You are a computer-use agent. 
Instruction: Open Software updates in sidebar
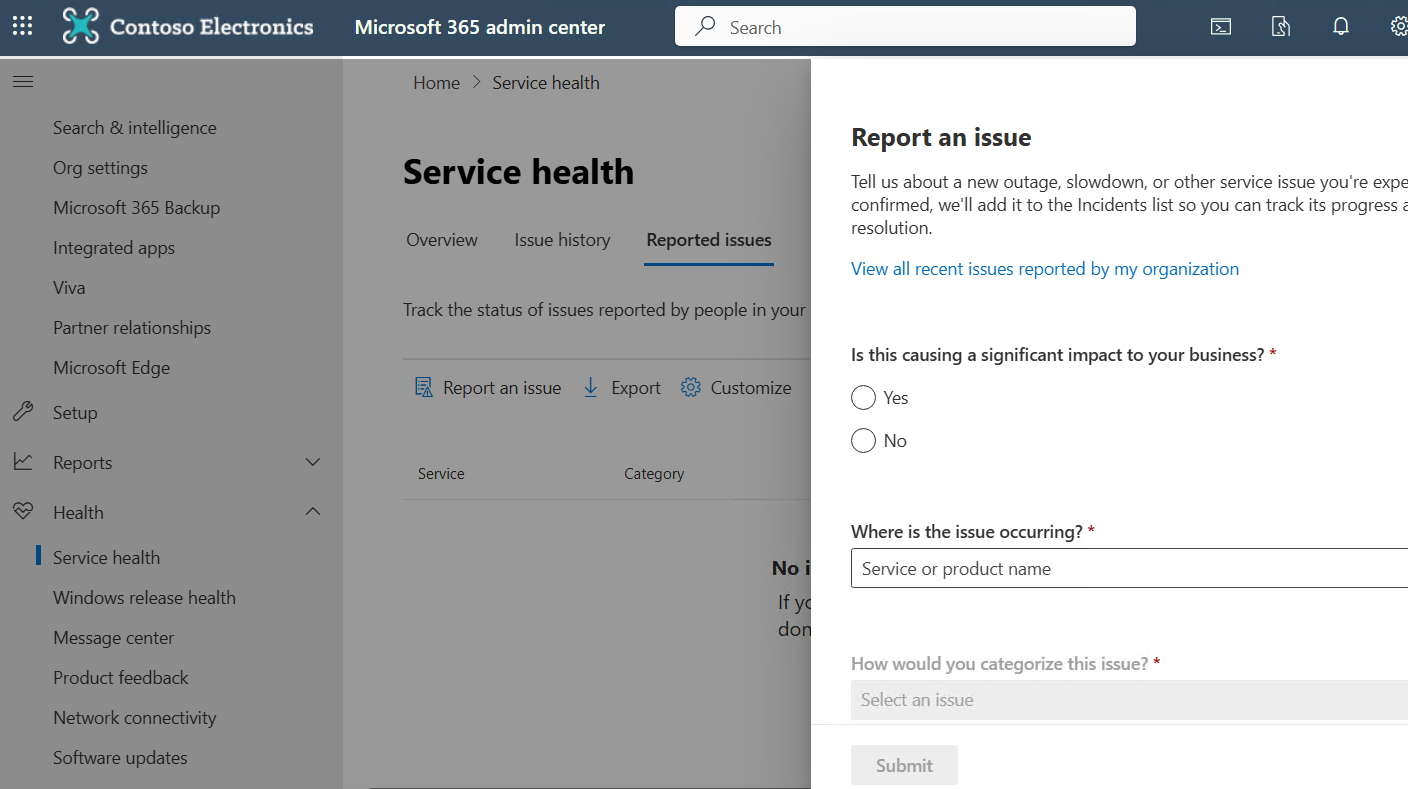pyautogui.click(x=120, y=758)
